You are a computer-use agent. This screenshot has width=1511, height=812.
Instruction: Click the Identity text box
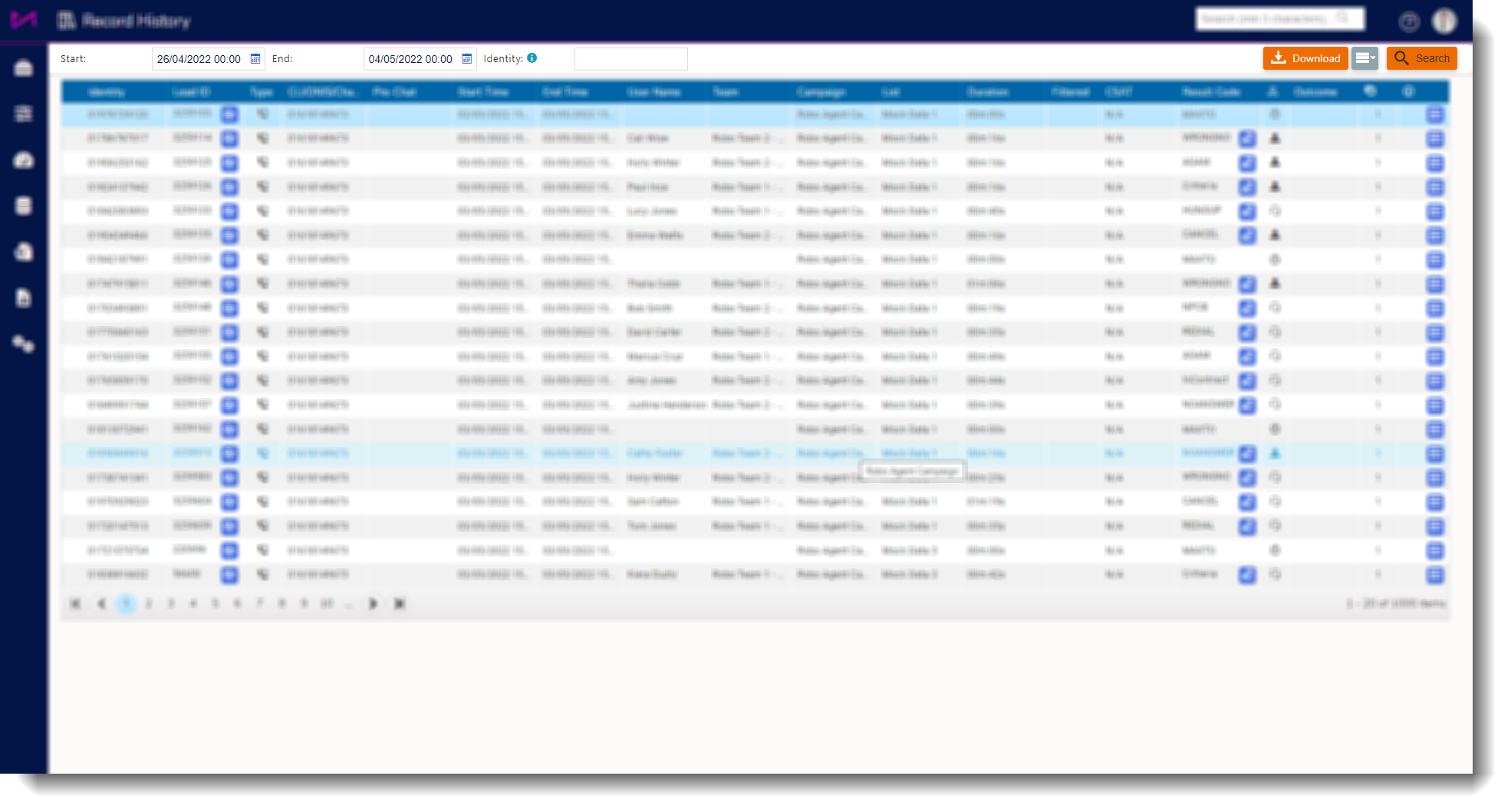(x=630, y=59)
